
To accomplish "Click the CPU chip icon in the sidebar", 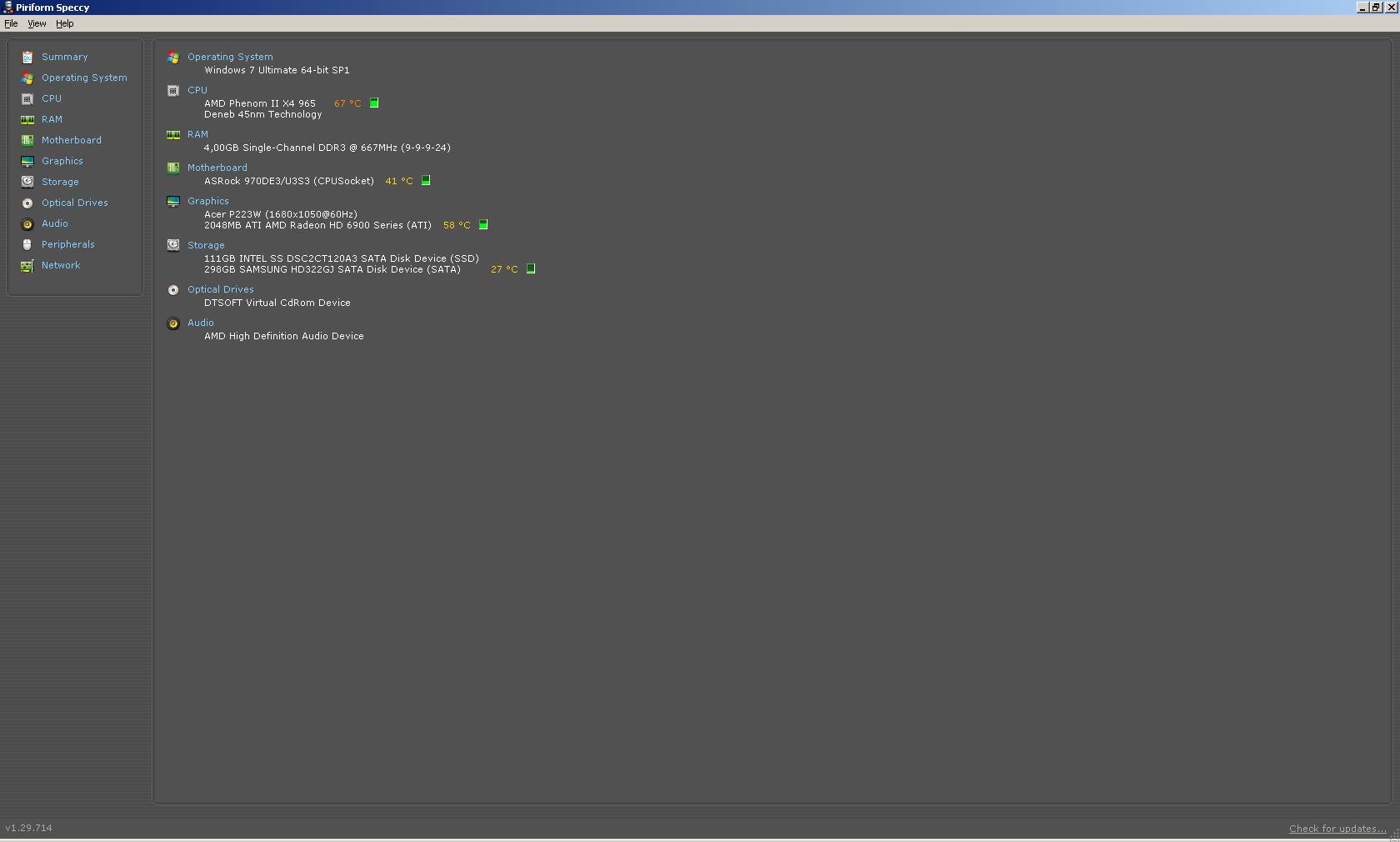I will [27, 99].
